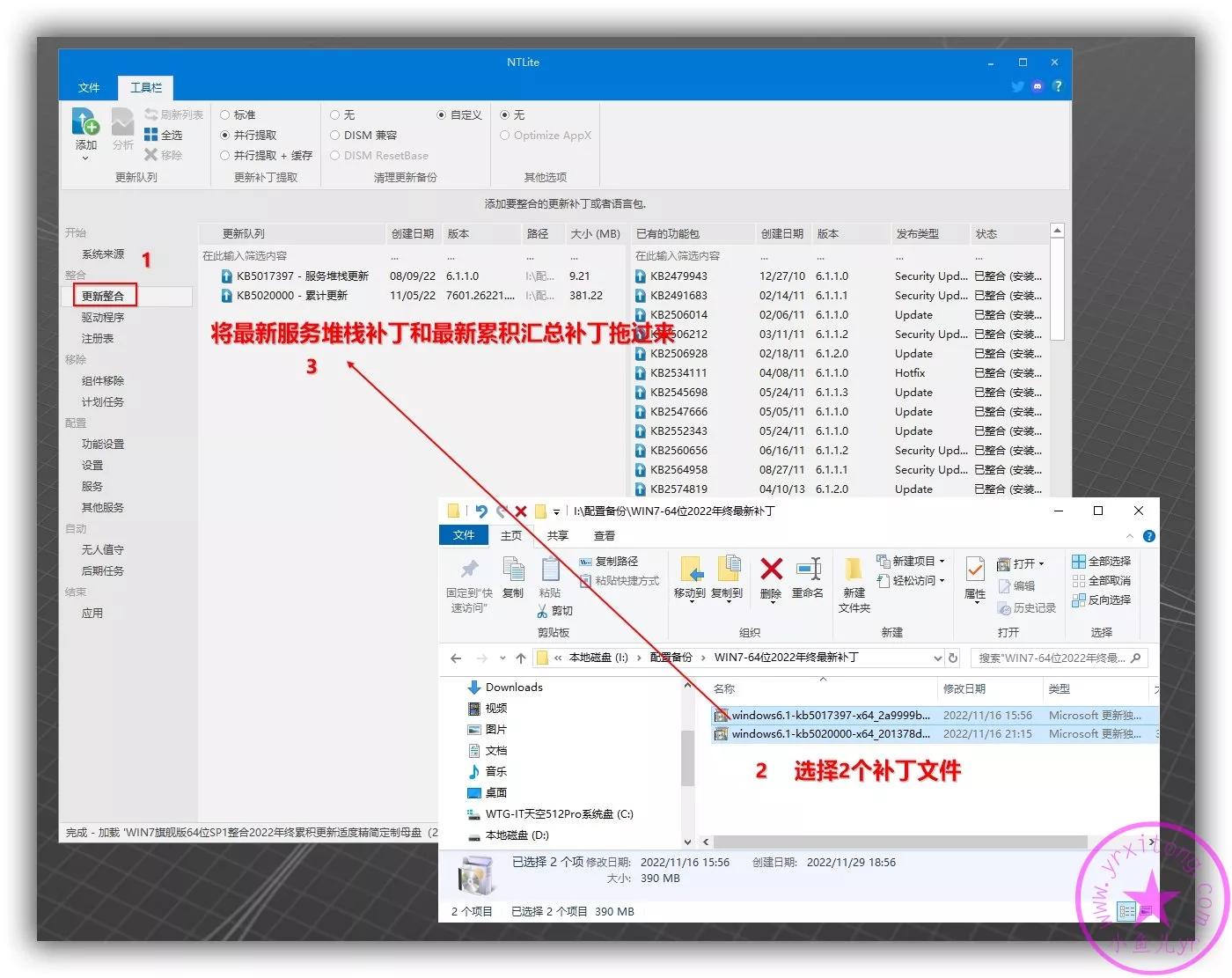Collapse the Explorer ribbon chevron
The width and height of the screenshot is (1232, 978).
click(x=1130, y=536)
